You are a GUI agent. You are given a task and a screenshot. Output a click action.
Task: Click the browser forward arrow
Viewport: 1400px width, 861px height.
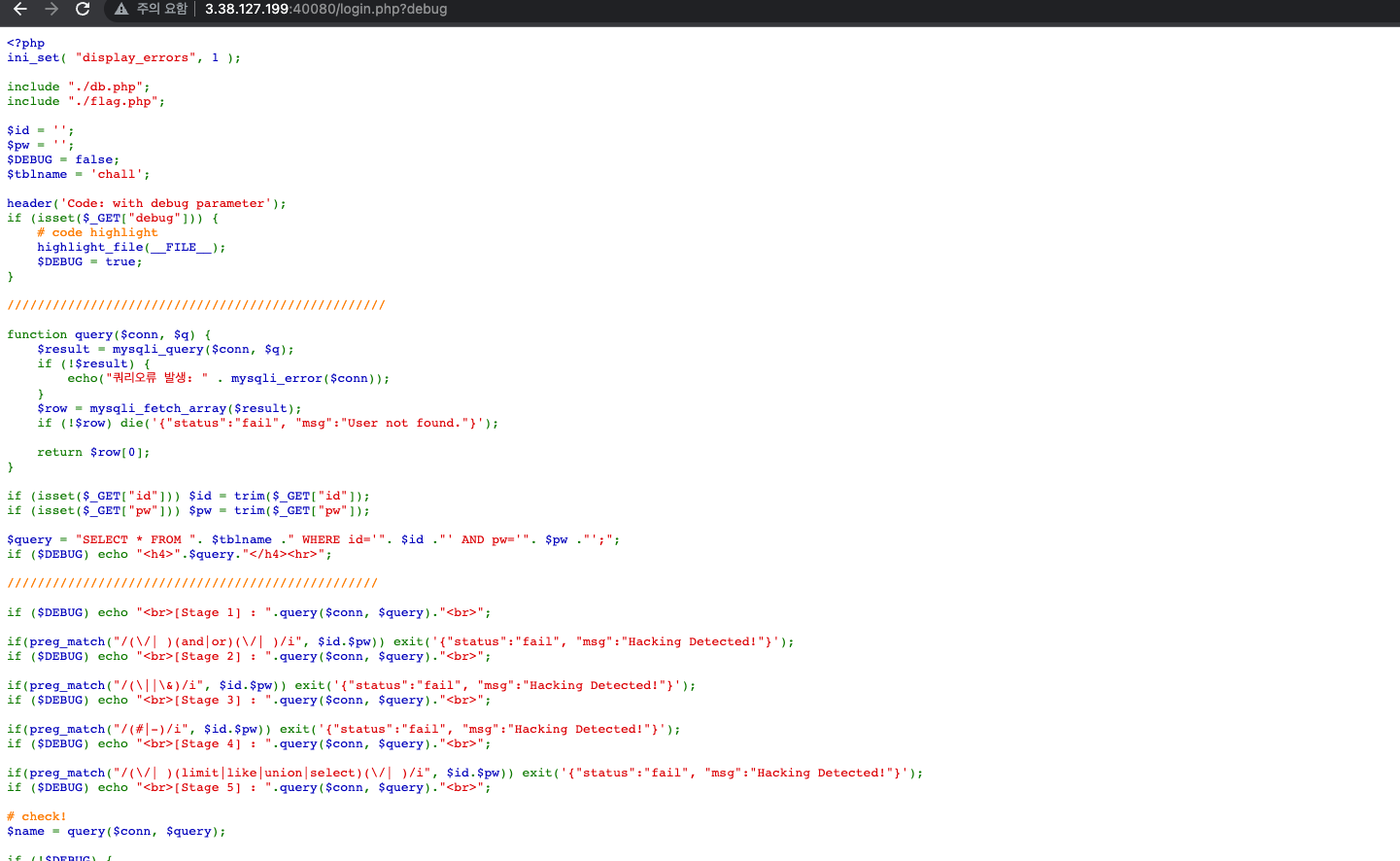point(51,9)
